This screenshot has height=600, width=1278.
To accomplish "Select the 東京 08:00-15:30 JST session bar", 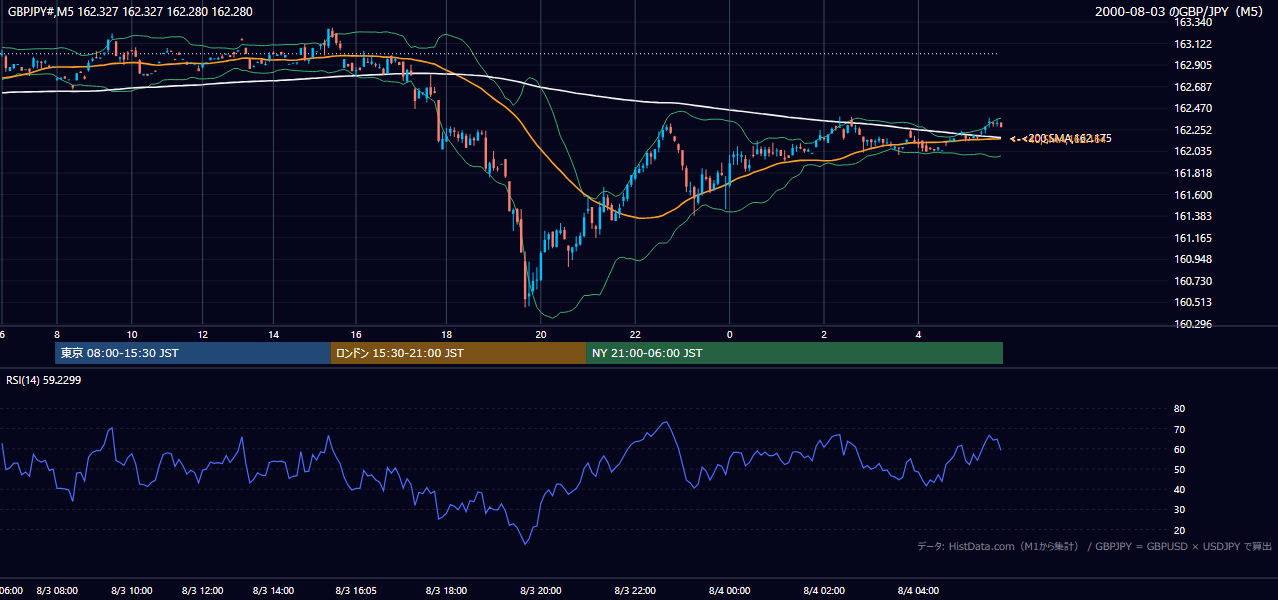I will click(192, 353).
